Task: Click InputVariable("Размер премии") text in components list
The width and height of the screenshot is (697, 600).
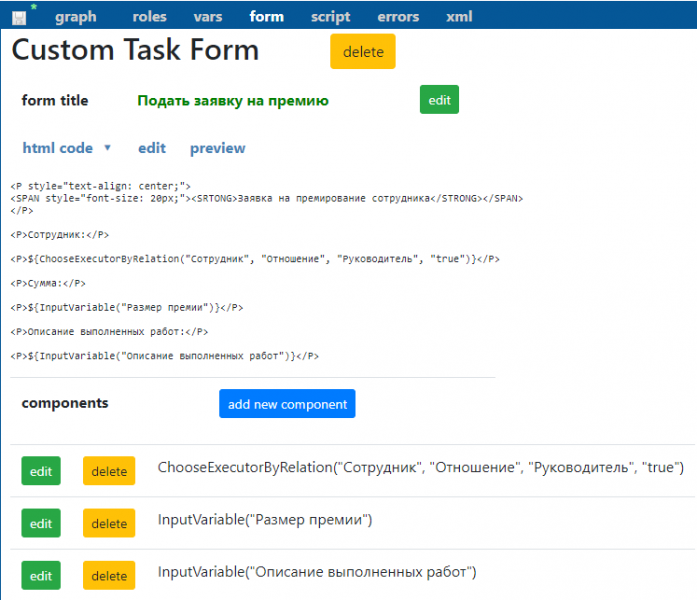Action: coord(265,520)
